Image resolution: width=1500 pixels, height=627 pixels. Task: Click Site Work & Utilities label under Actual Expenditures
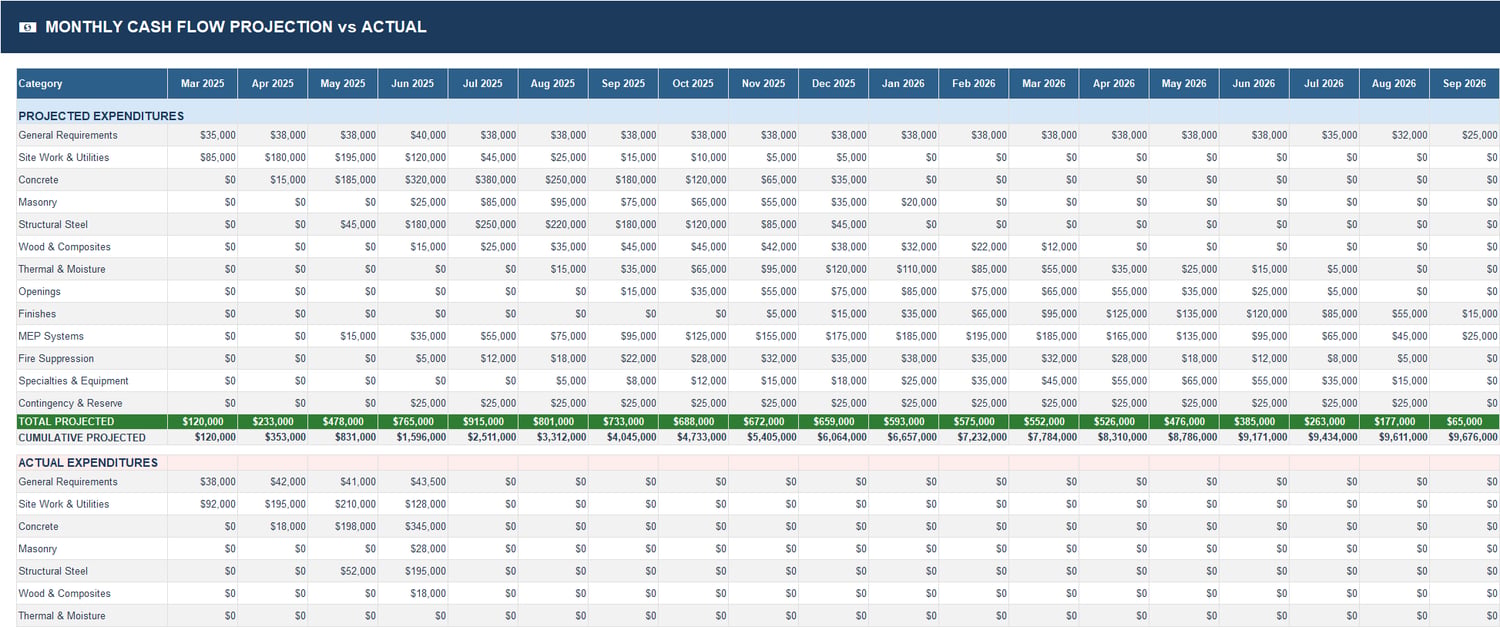point(64,504)
